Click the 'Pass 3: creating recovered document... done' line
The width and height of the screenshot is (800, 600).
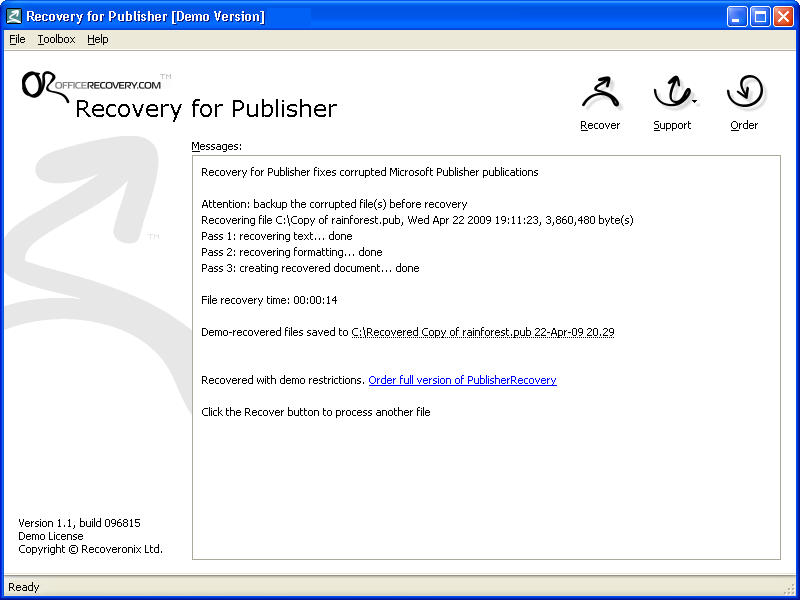310,268
